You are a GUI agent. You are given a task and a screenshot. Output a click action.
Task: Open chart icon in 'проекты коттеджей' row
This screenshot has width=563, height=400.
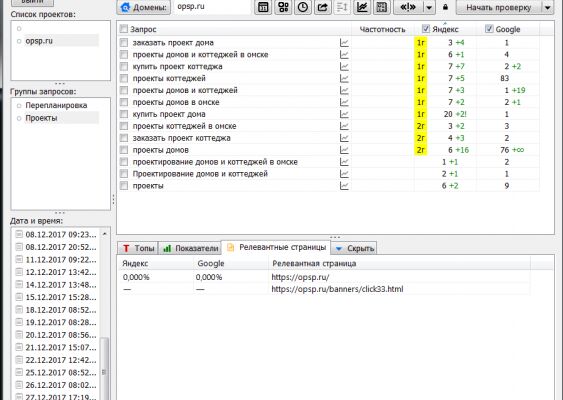tap(344, 78)
